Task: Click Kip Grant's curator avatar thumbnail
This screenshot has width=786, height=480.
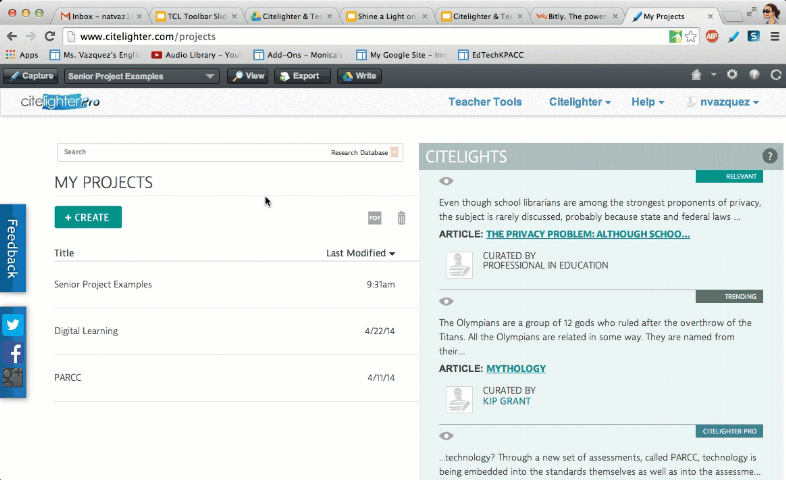Action: (459, 399)
